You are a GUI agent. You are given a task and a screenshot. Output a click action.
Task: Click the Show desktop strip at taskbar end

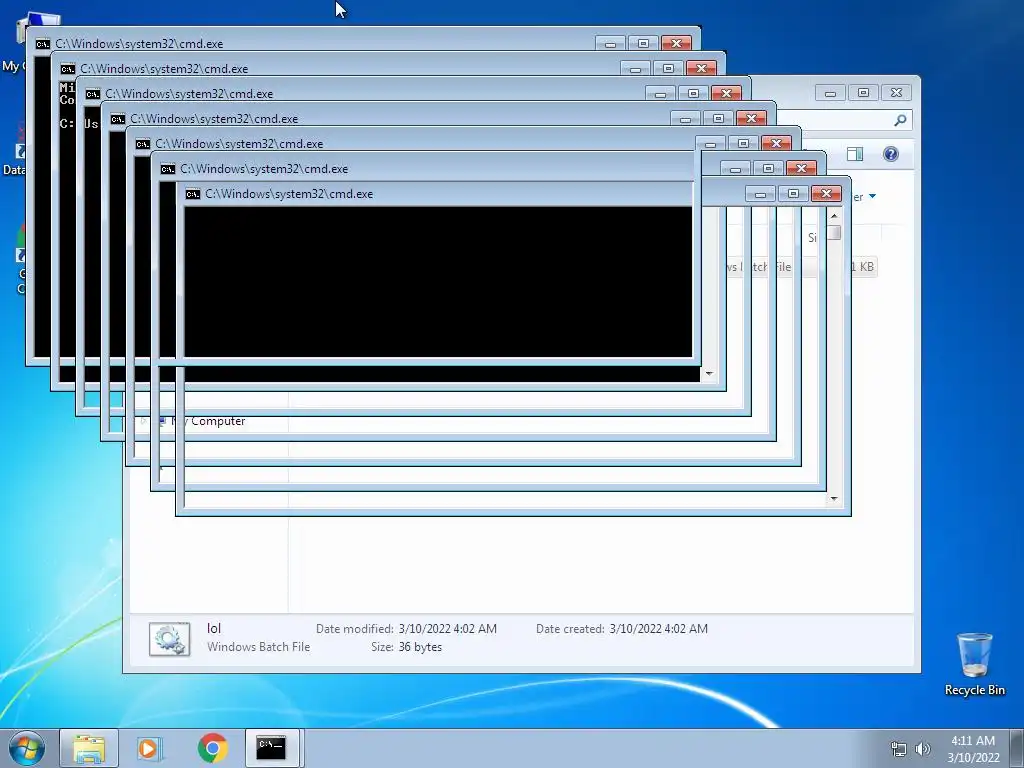click(1019, 748)
